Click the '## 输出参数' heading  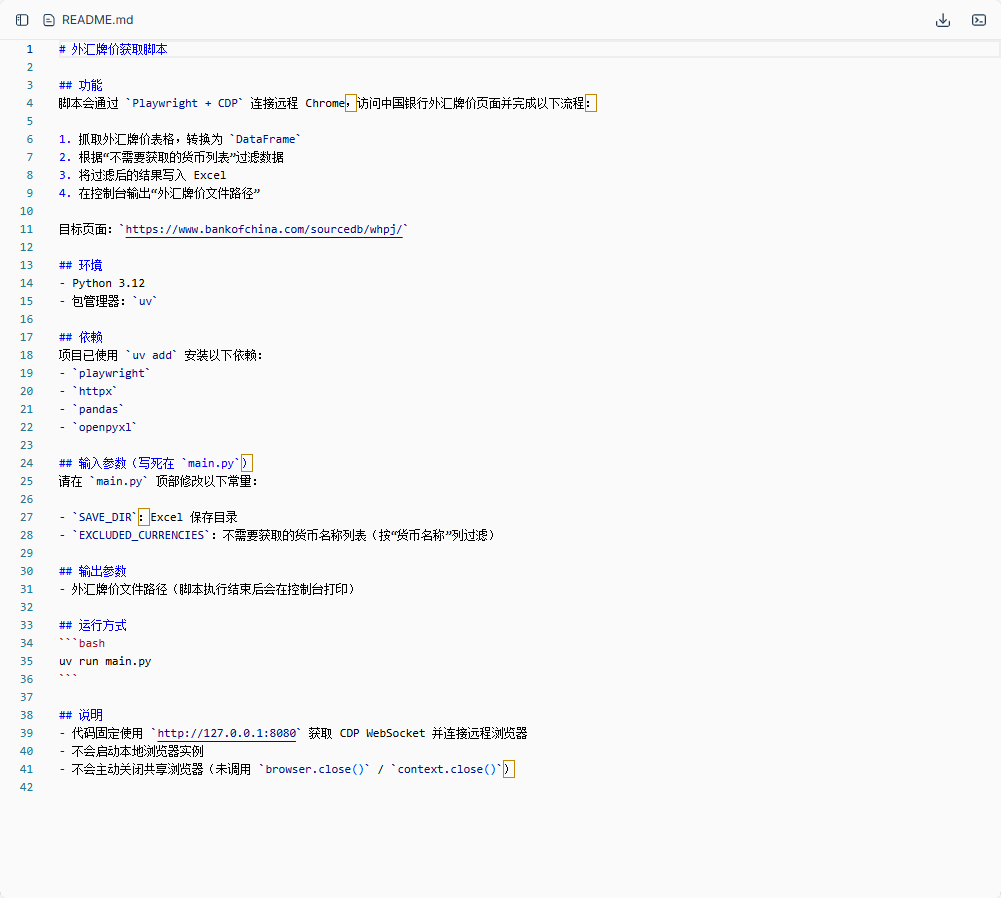(93, 571)
